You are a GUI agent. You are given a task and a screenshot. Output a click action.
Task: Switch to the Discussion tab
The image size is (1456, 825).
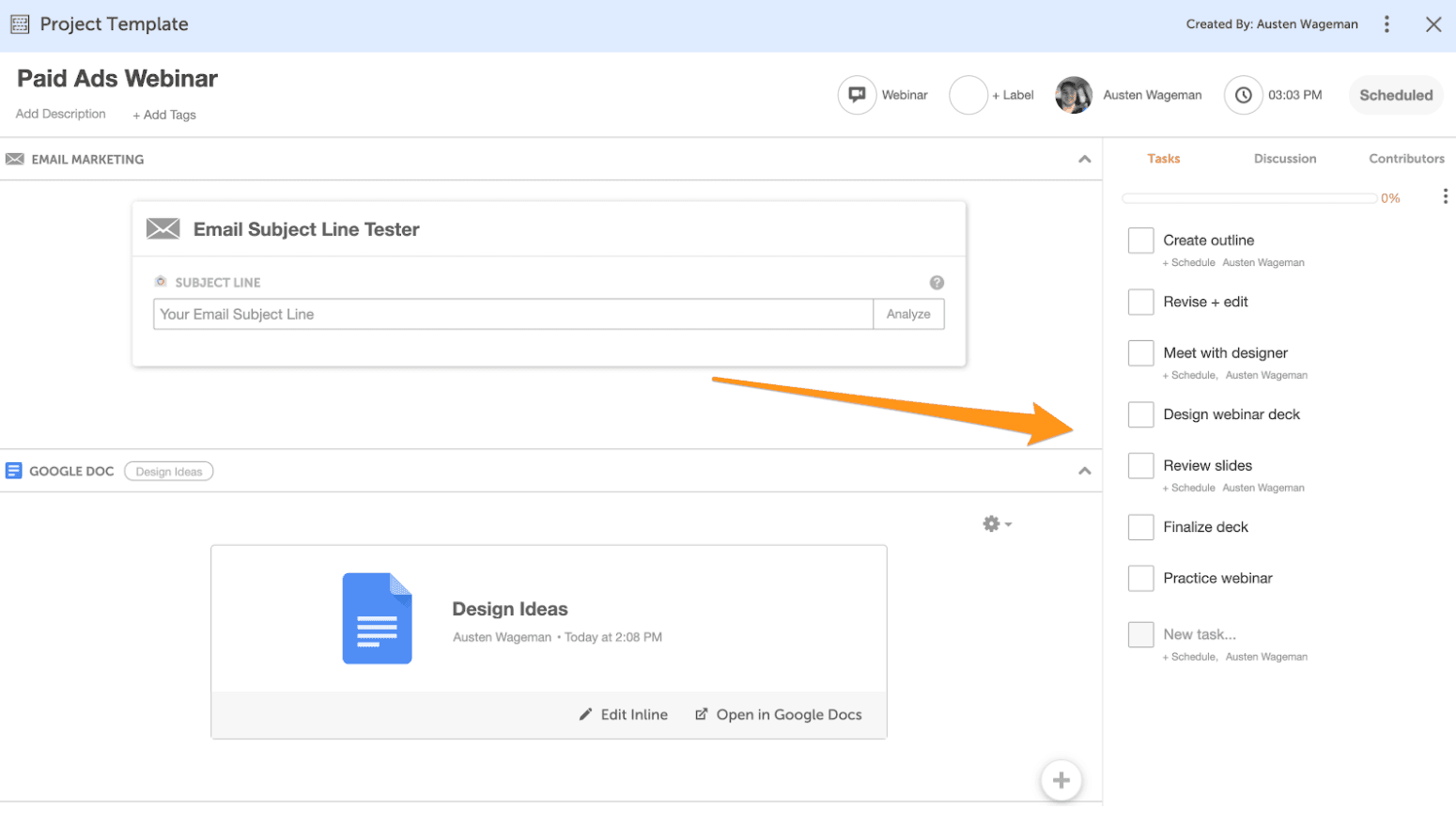(x=1285, y=159)
